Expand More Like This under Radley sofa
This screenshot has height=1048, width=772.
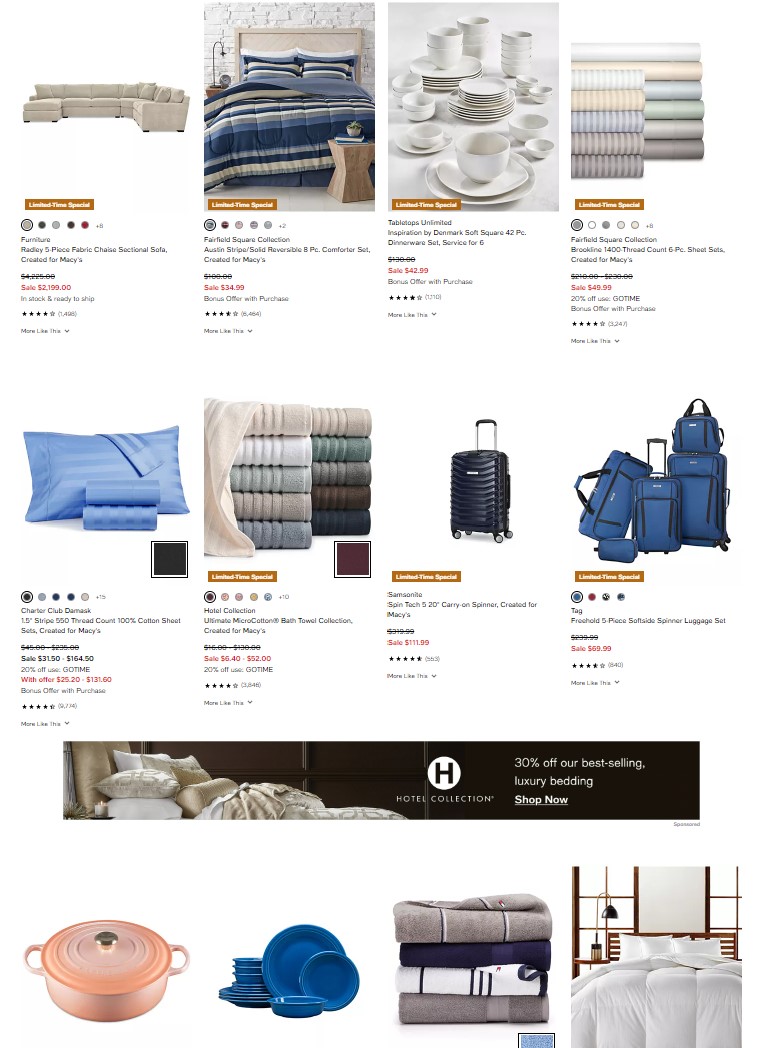(45, 331)
